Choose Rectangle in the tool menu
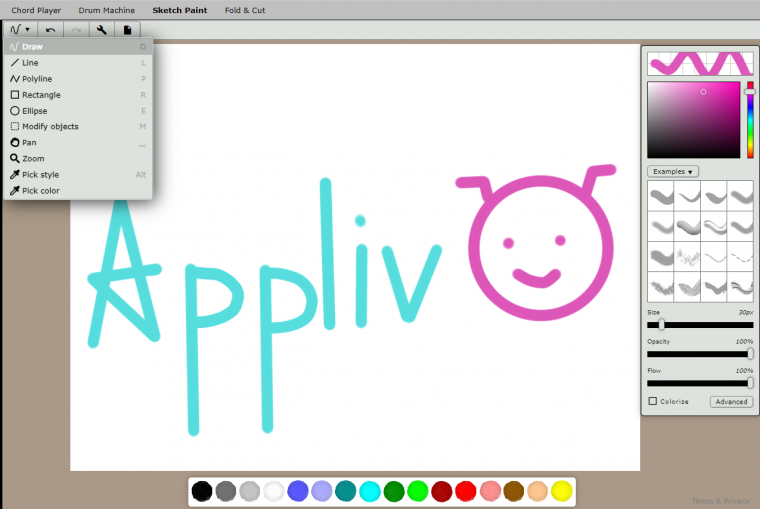760x509 pixels. pos(78,95)
